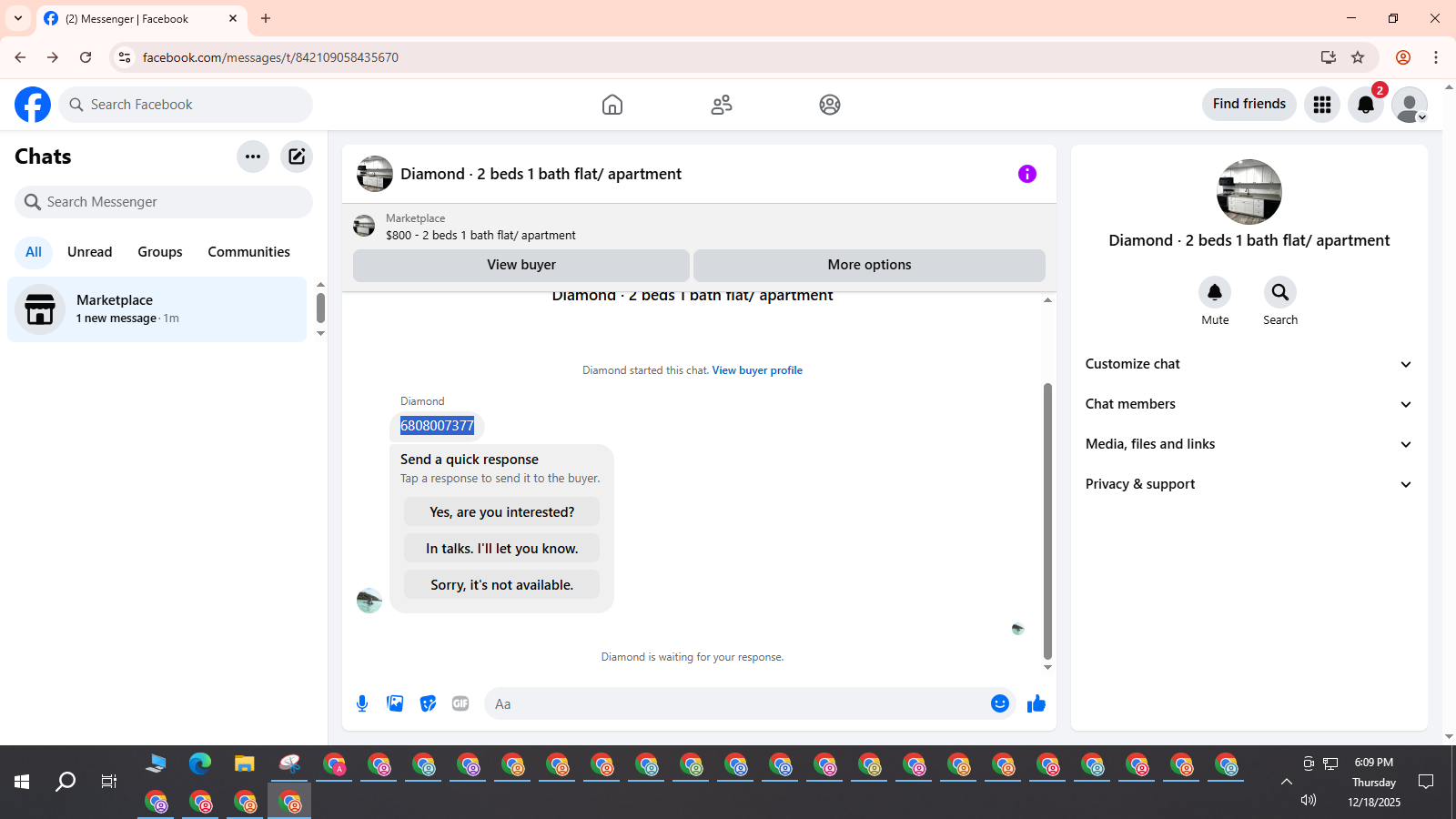Viewport: 1456px width, 819px height.
Task: Send quick reply 'In talks. I'll let you know.'
Action: coord(502,549)
